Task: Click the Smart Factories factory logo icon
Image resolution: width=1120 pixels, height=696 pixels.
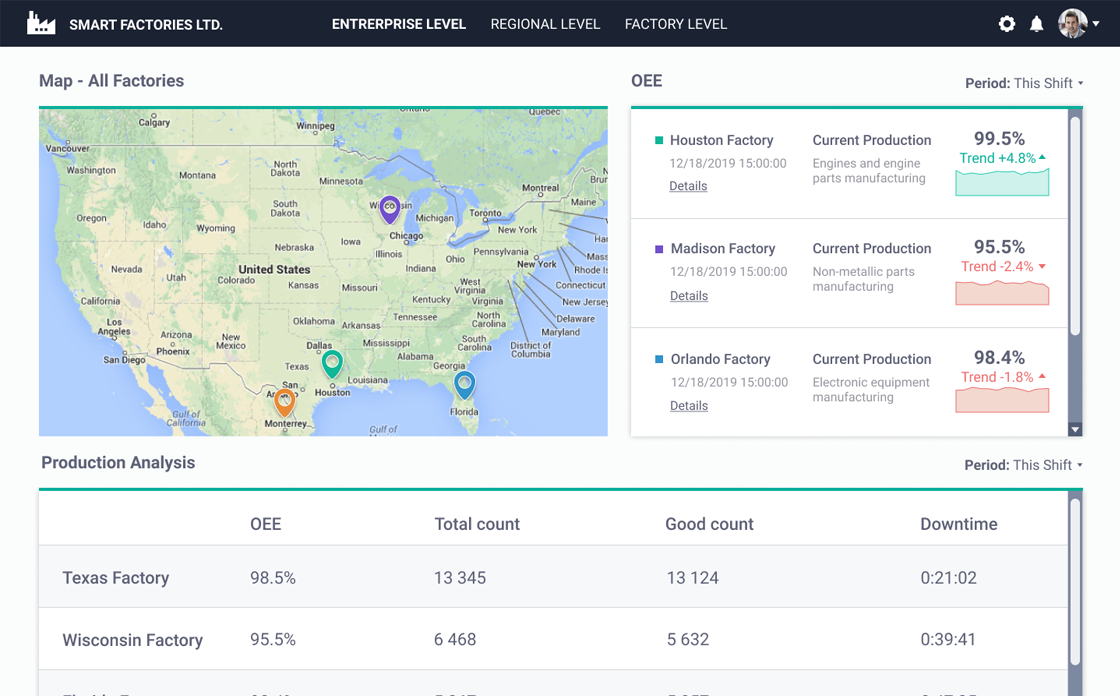Action: [x=41, y=24]
